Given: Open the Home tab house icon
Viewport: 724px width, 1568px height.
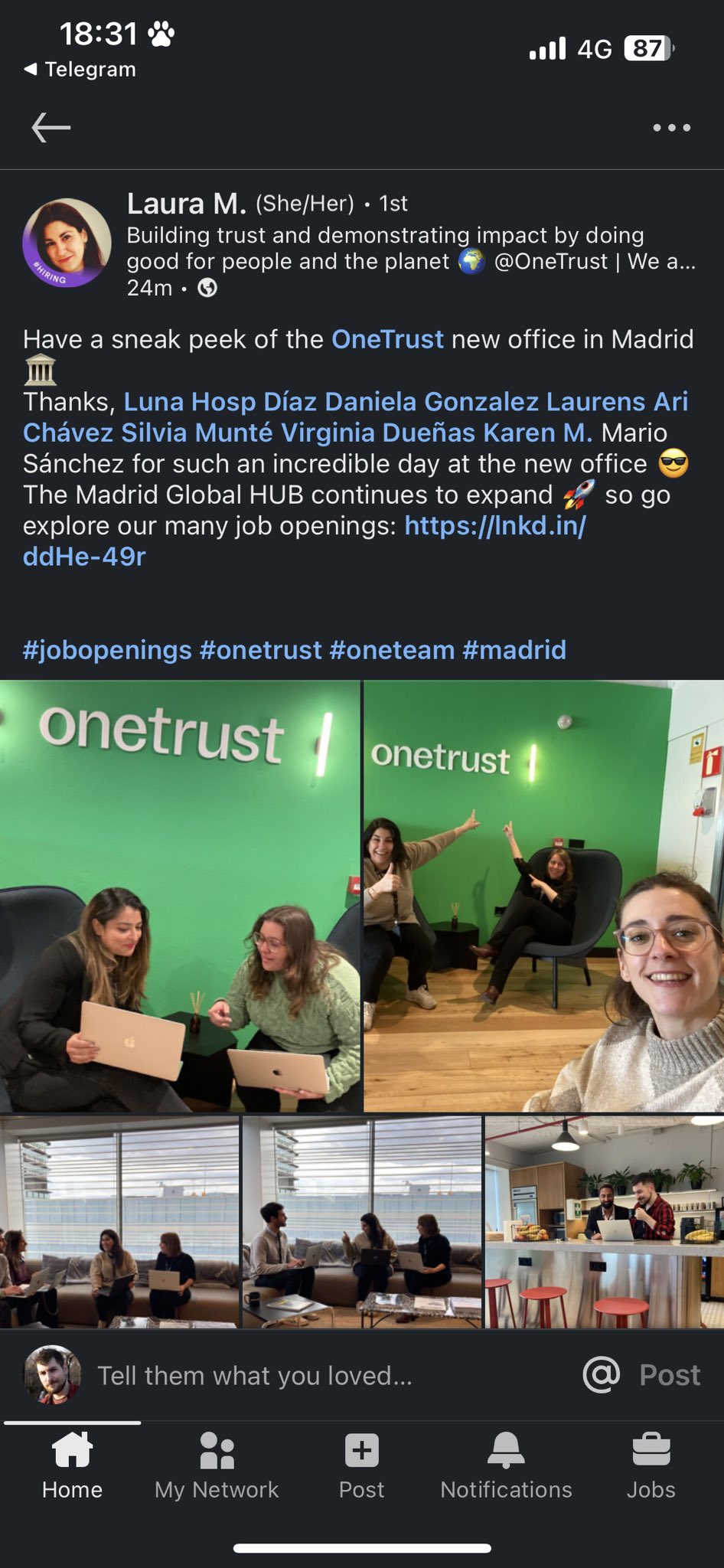Looking at the screenshot, I should [x=72, y=1450].
